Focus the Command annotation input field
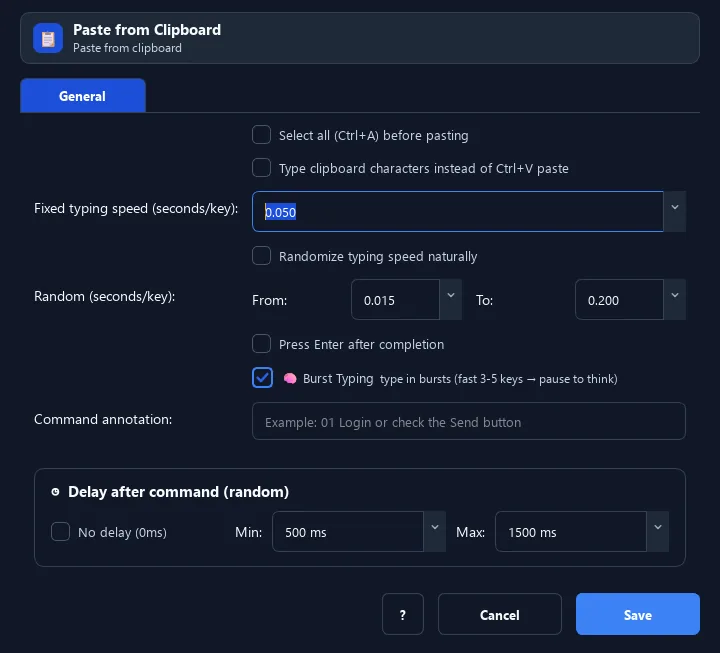 [x=469, y=421]
